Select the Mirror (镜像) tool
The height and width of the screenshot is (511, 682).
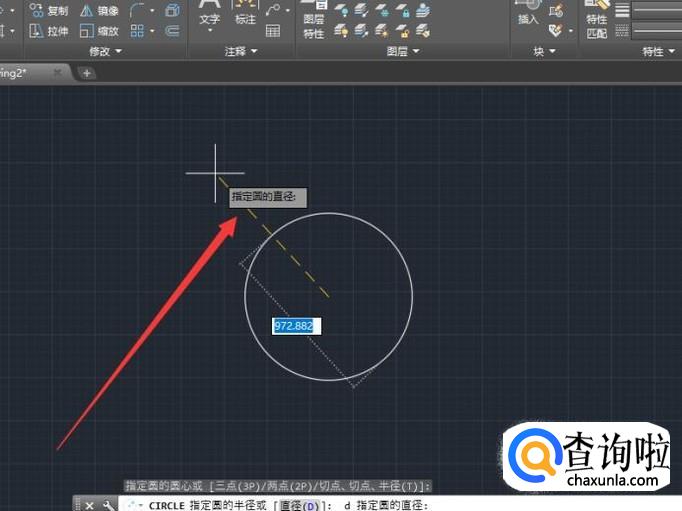coord(98,11)
